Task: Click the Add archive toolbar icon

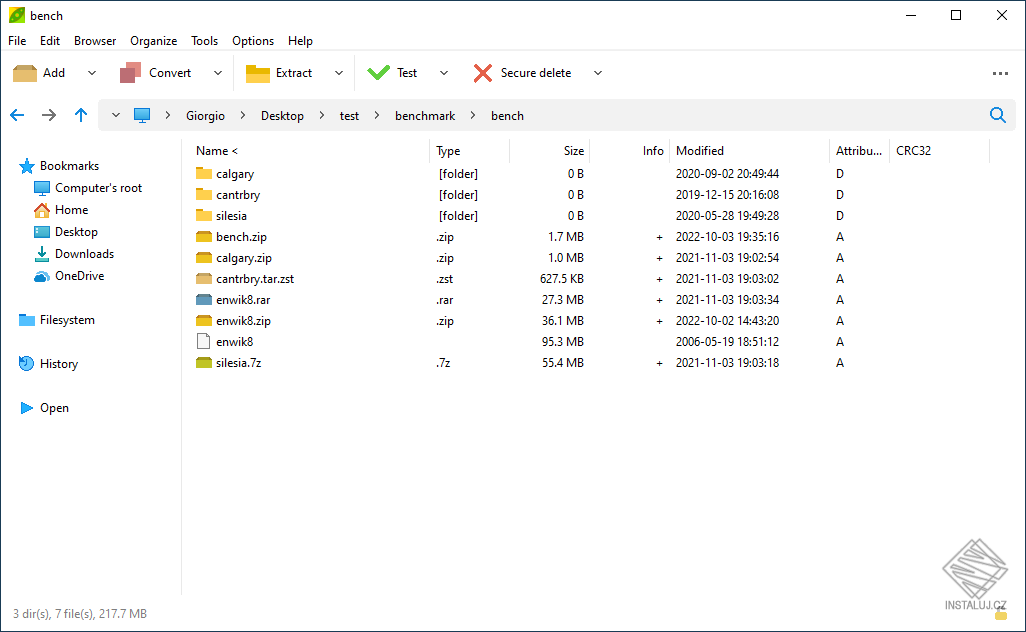Action: click(x=25, y=73)
